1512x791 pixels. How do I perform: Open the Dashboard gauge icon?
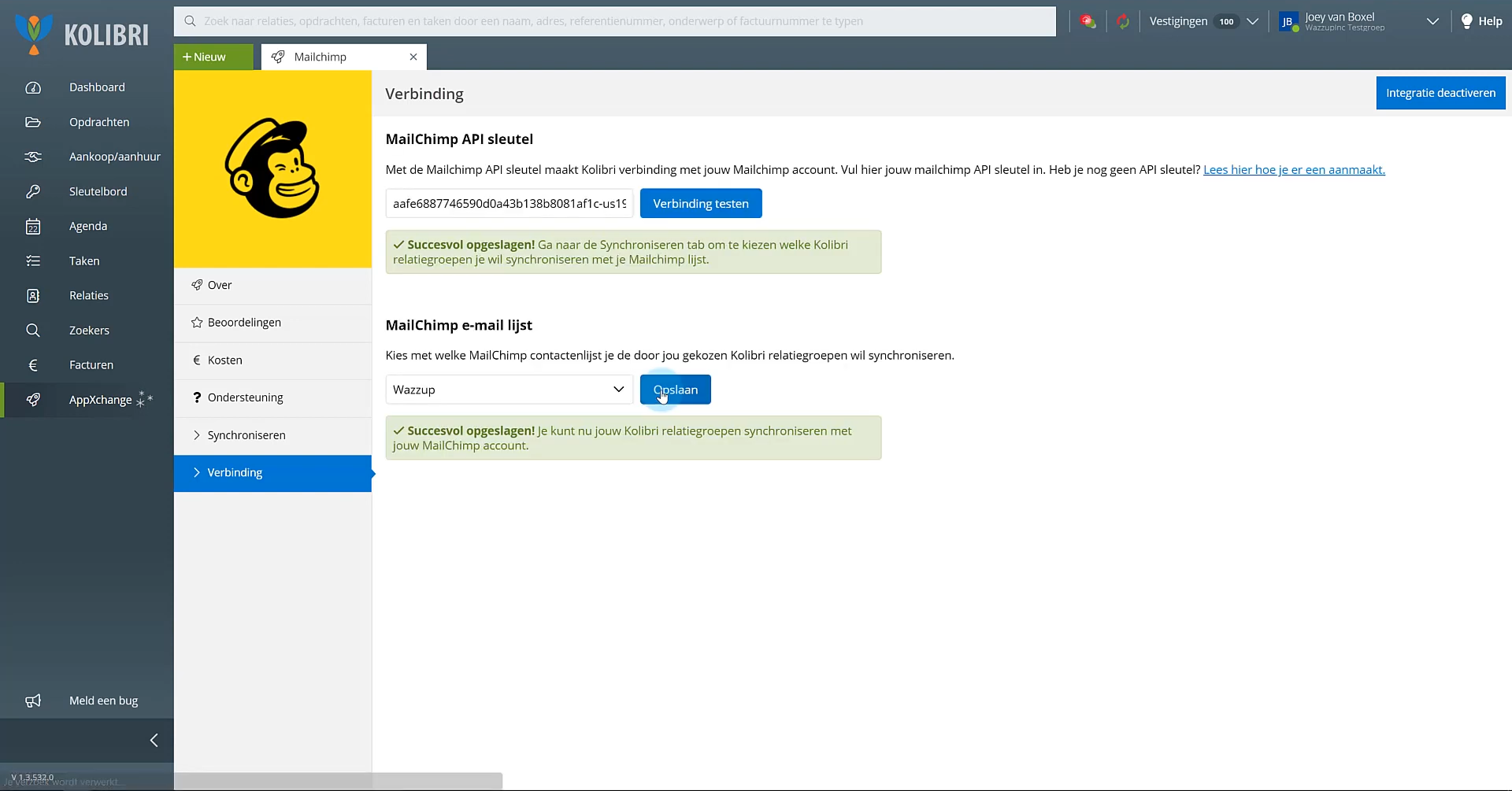pos(33,87)
